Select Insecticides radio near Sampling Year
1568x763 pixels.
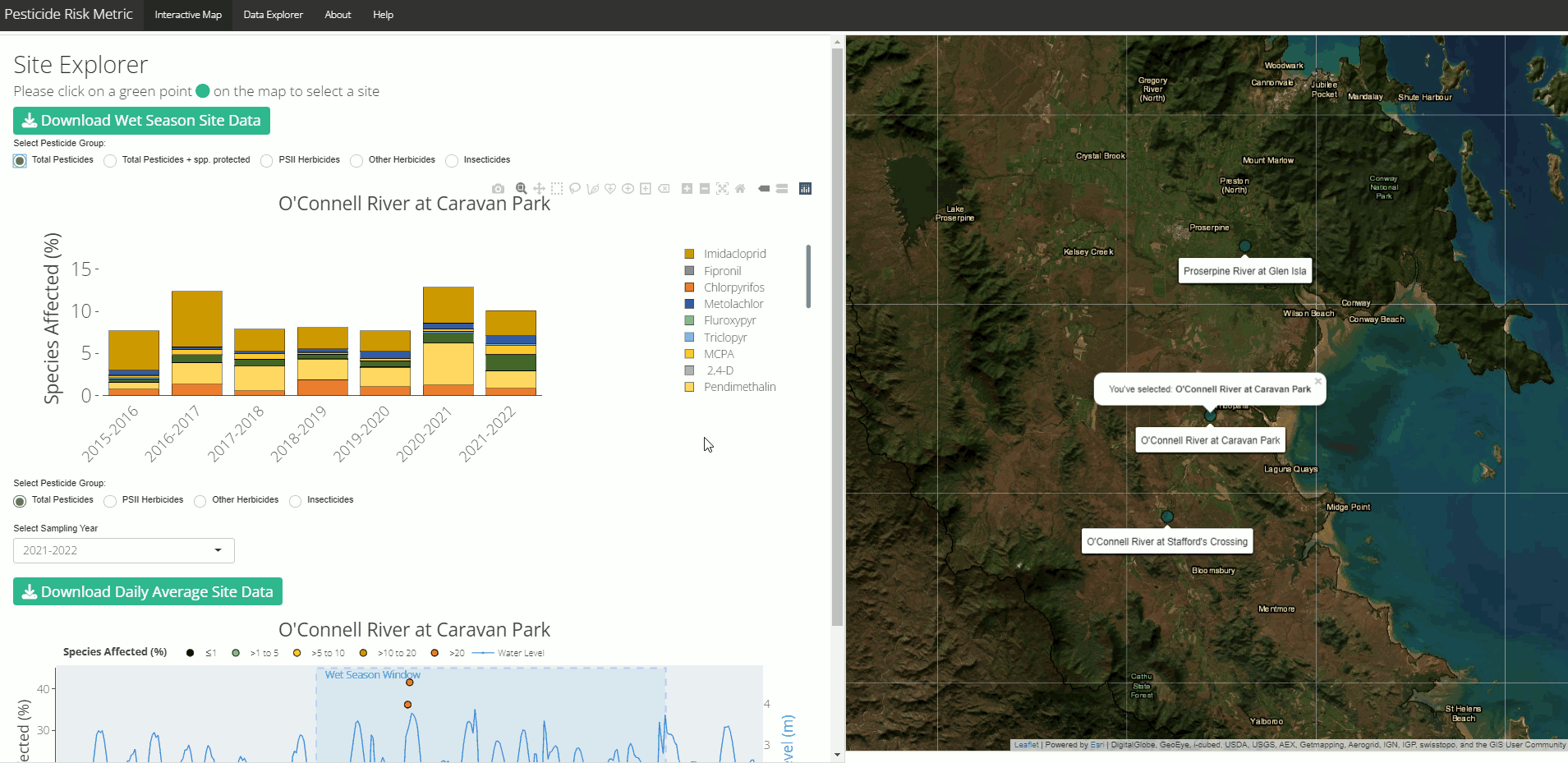[x=295, y=501]
